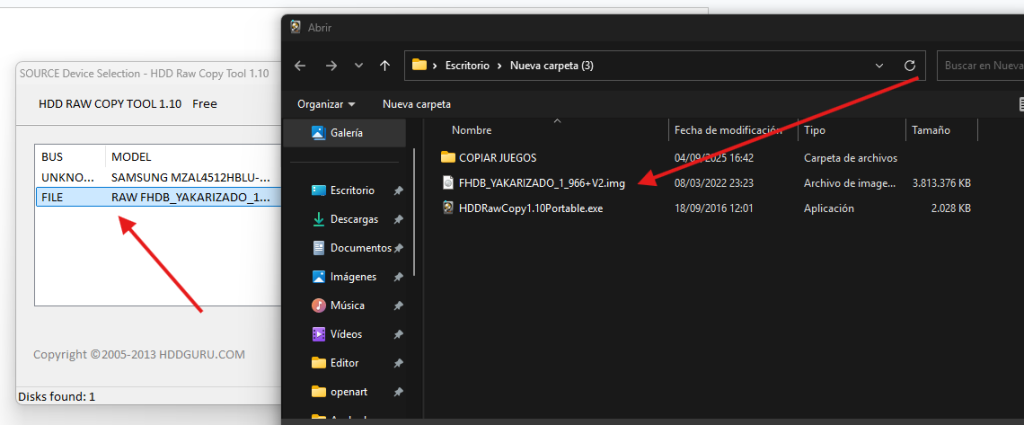Image resolution: width=1024 pixels, height=425 pixels.
Task: Open the COPIAR JUEGOS folder
Action: point(497,157)
